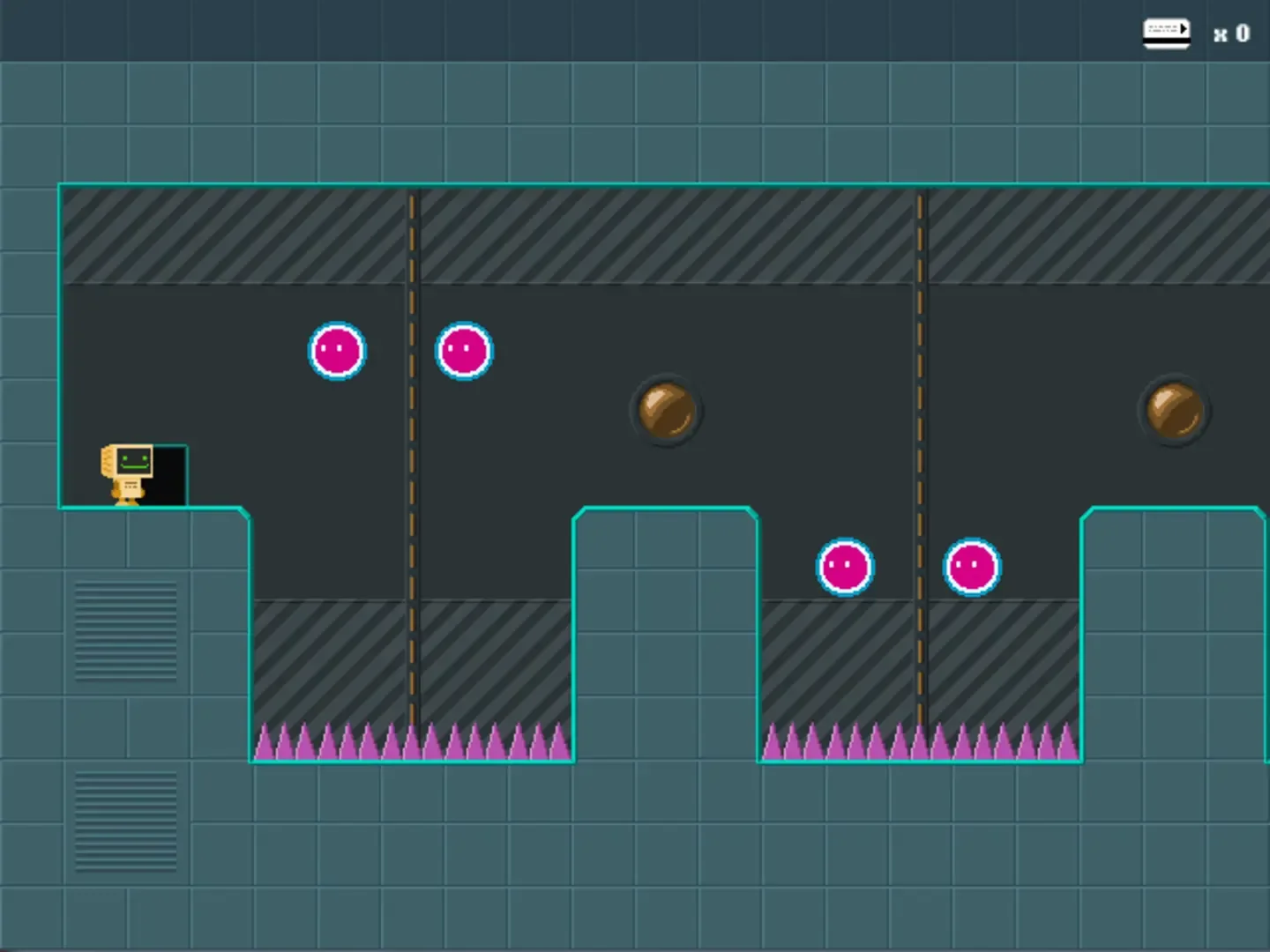Click the purple spikes in the right pit
This screenshot has width=1270, height=952.
[x=920, y=742]
